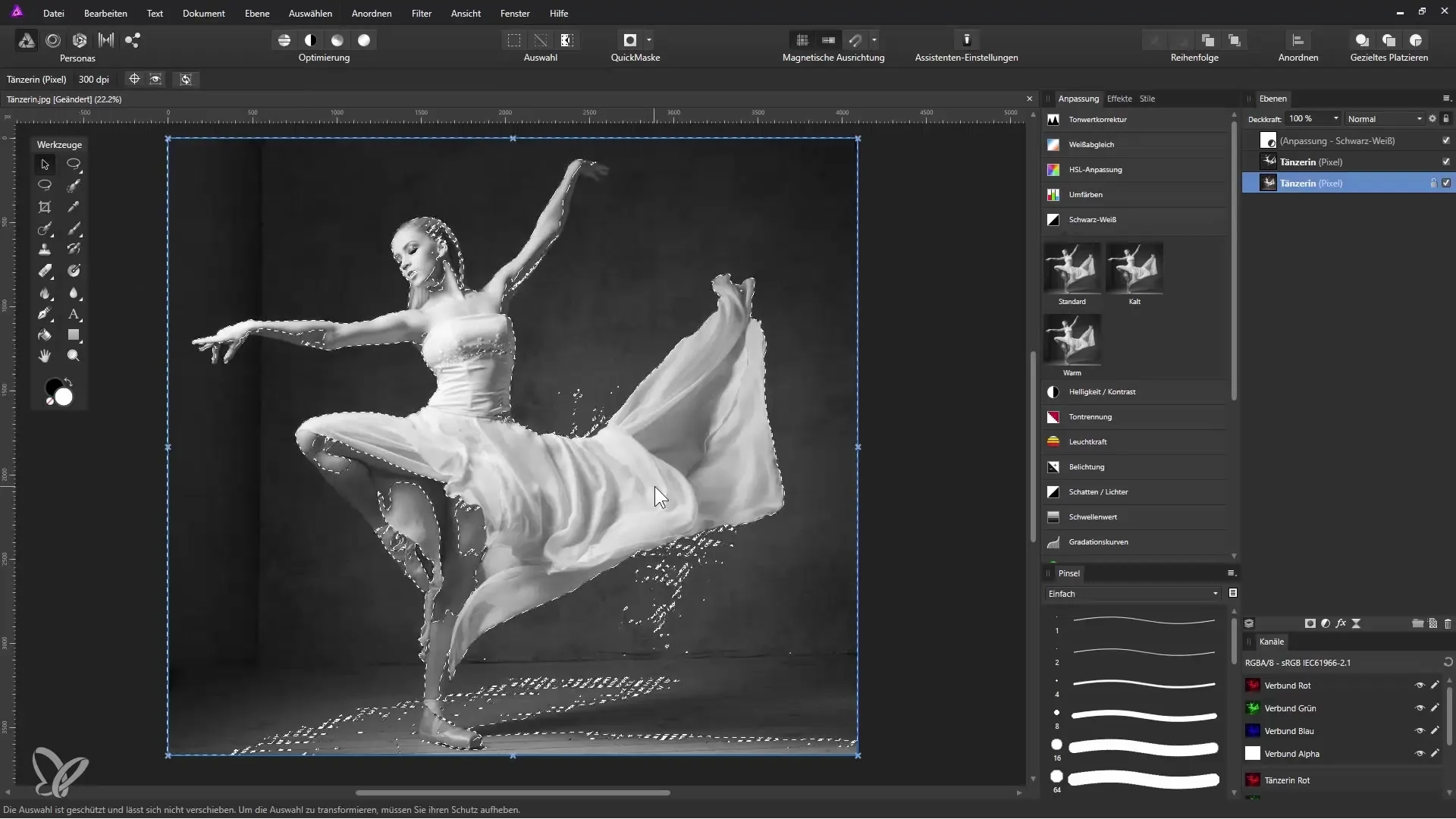Click Deselect icon in Auswahl group

click(541, 40)
